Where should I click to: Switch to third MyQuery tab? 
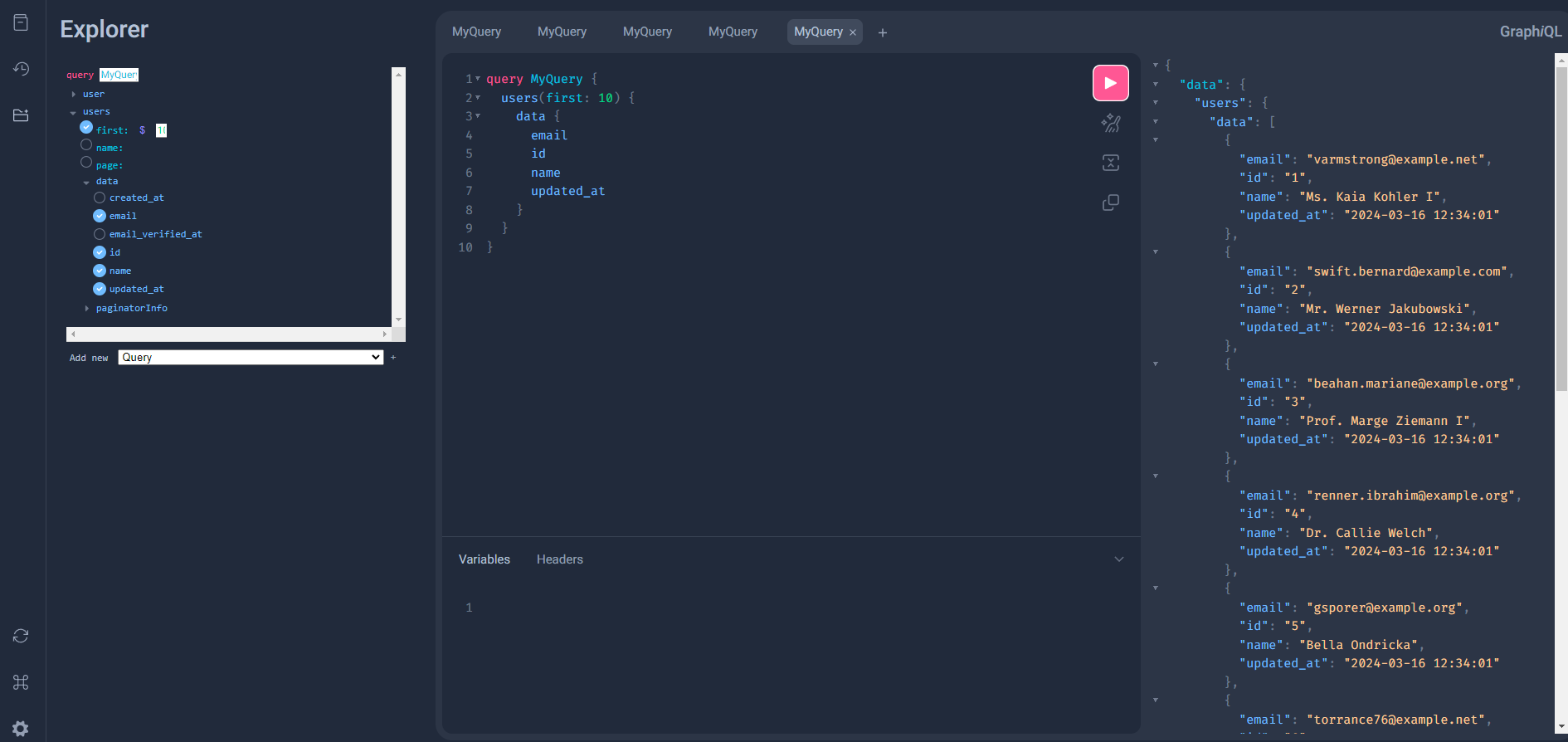coord(647,32)
